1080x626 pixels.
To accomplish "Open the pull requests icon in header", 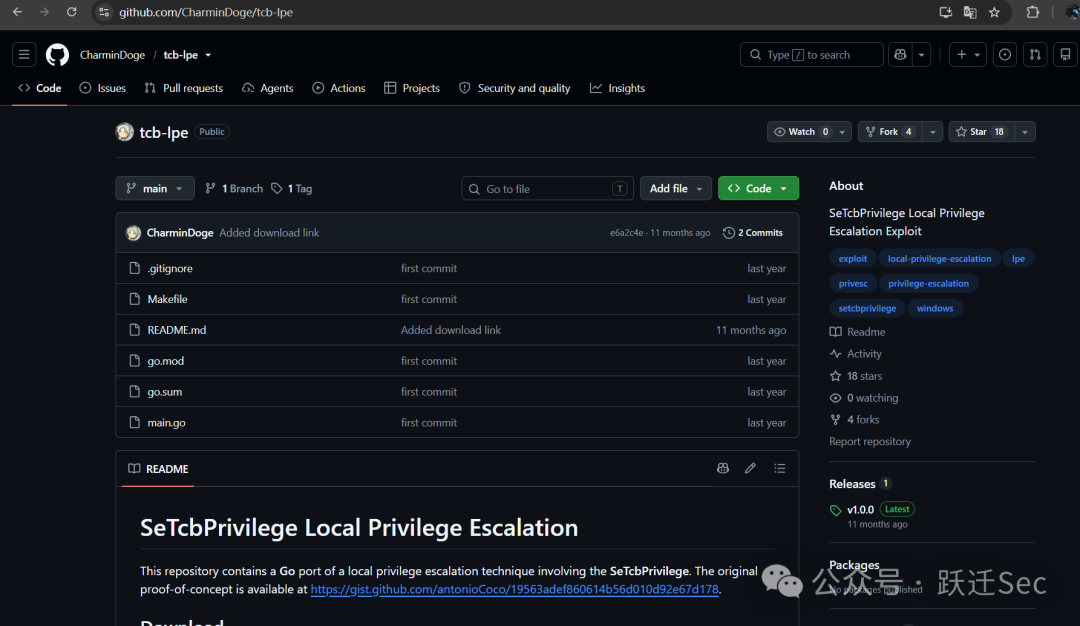I will pyautogui.click(x=1035, y=54).
